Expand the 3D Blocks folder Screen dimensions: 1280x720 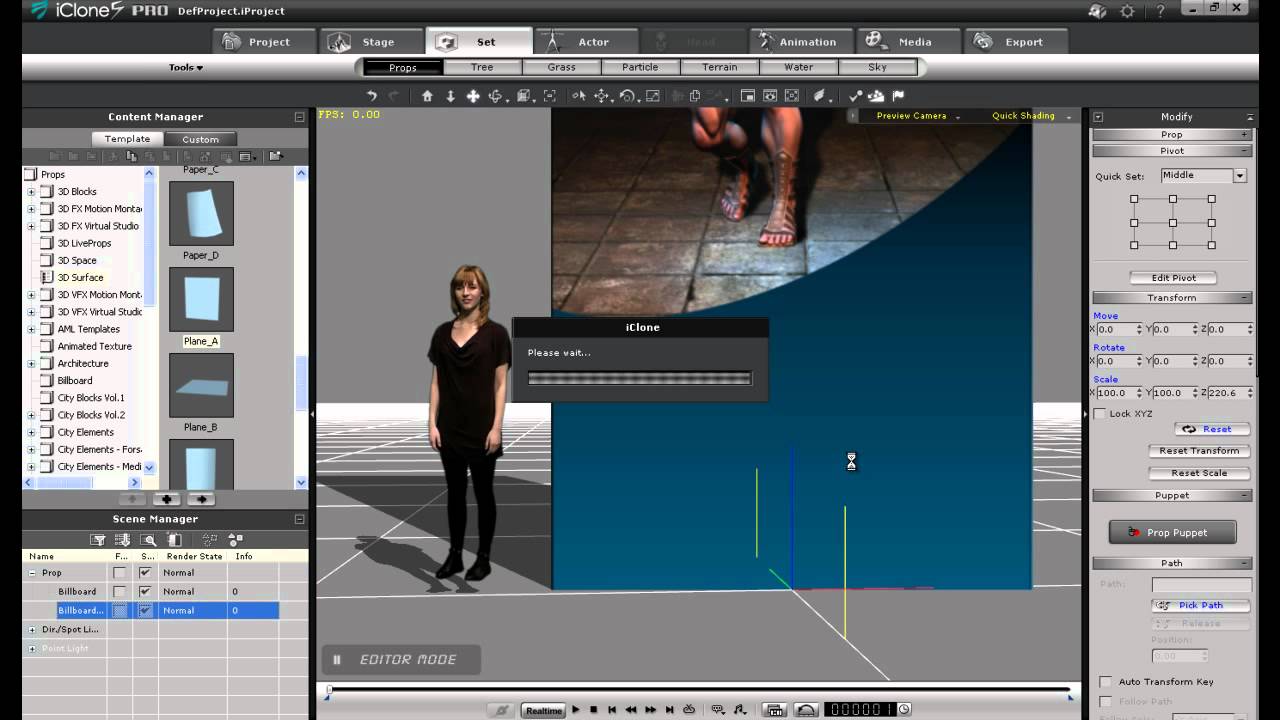tap(31, 192)
